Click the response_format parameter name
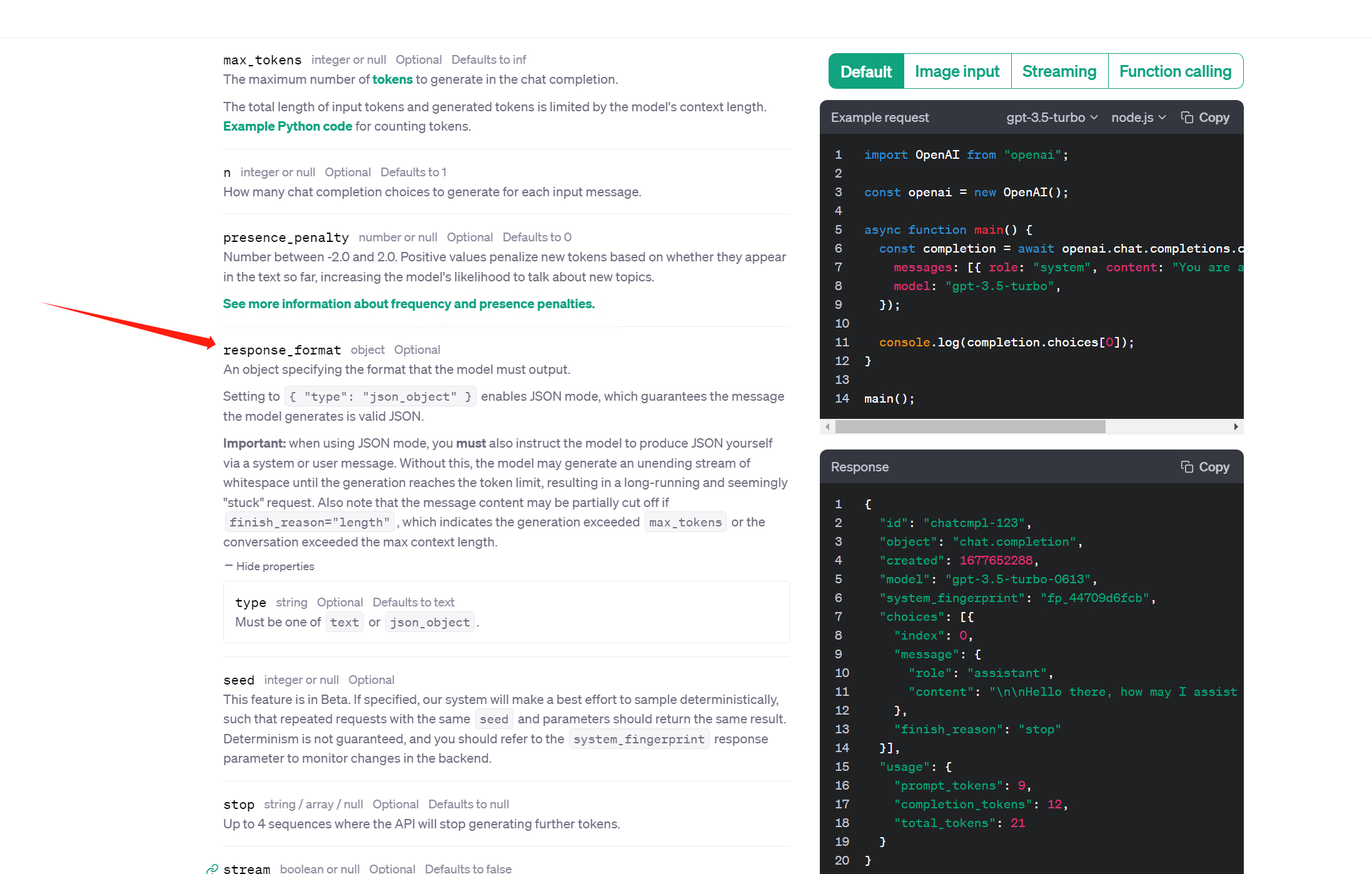This screenshot has height=874, width=1372. [x=282, y=350]
